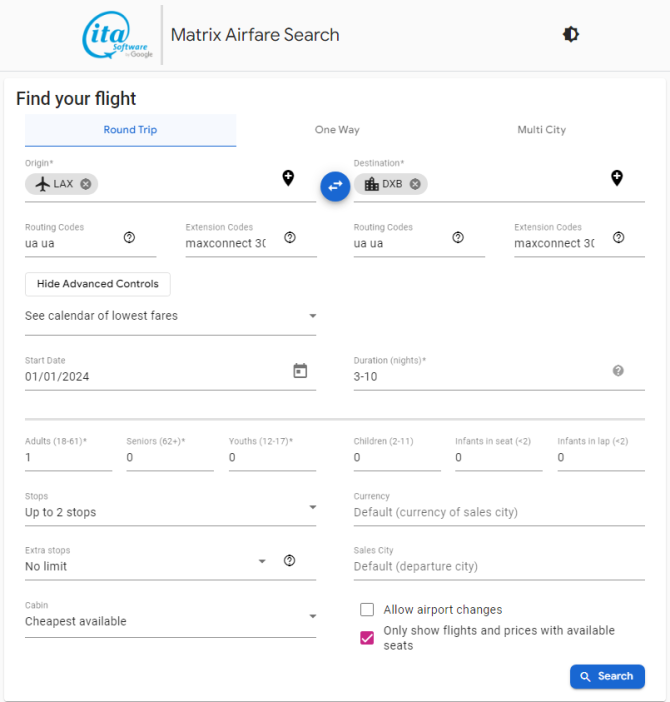Click Hide Advanced Controls button
The image size is (670, 702).
tap(98, 284)
